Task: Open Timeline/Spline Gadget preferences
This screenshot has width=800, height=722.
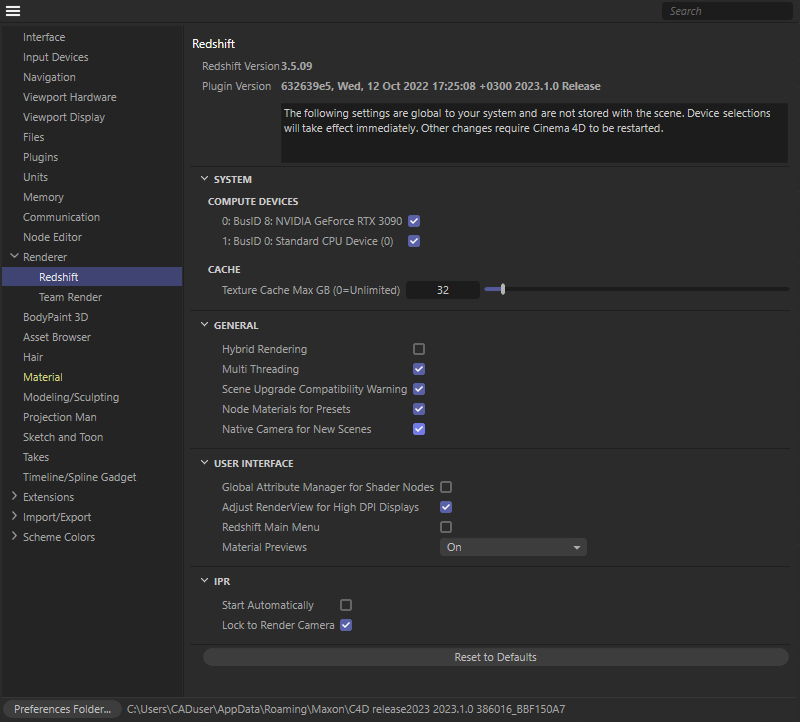Action: 80,477
